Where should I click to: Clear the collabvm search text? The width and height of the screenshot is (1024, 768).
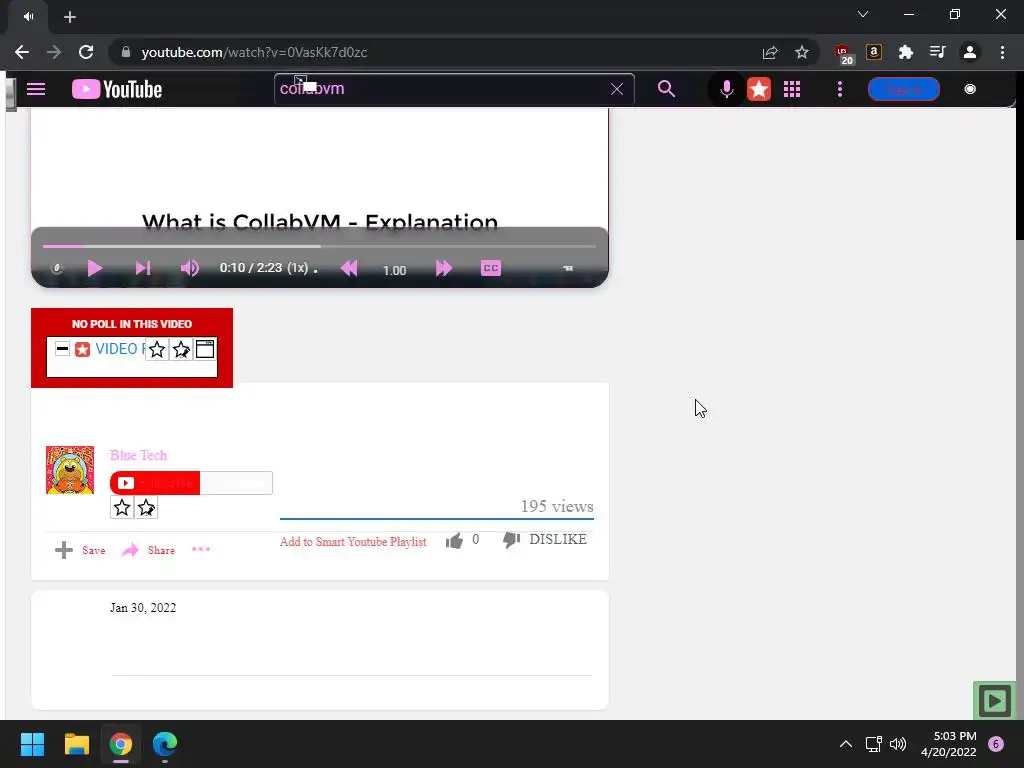coord(616,89)
